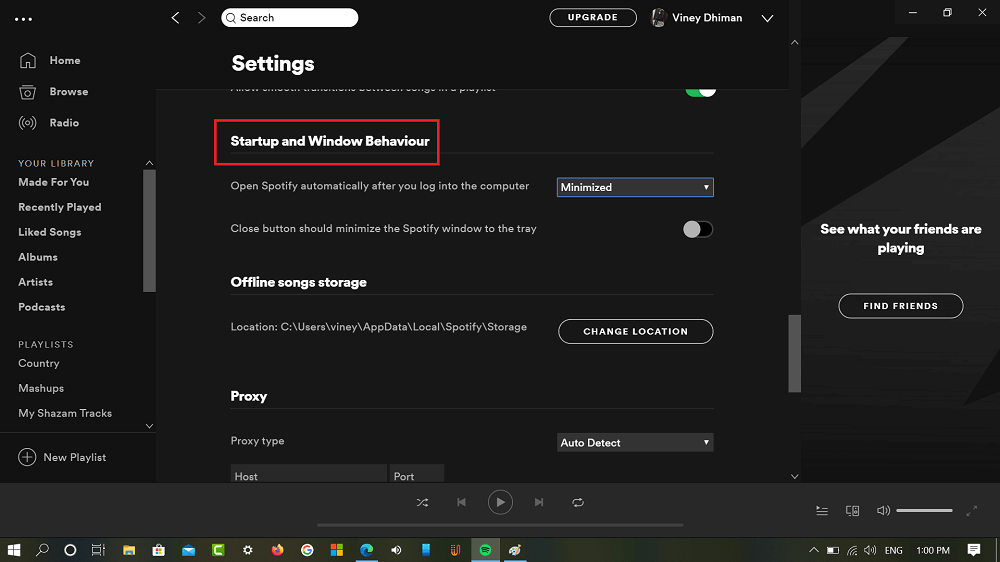Click Spotify icon in taskbar
This screenshot has width=1000, height=562.
(x=485, y=550)
